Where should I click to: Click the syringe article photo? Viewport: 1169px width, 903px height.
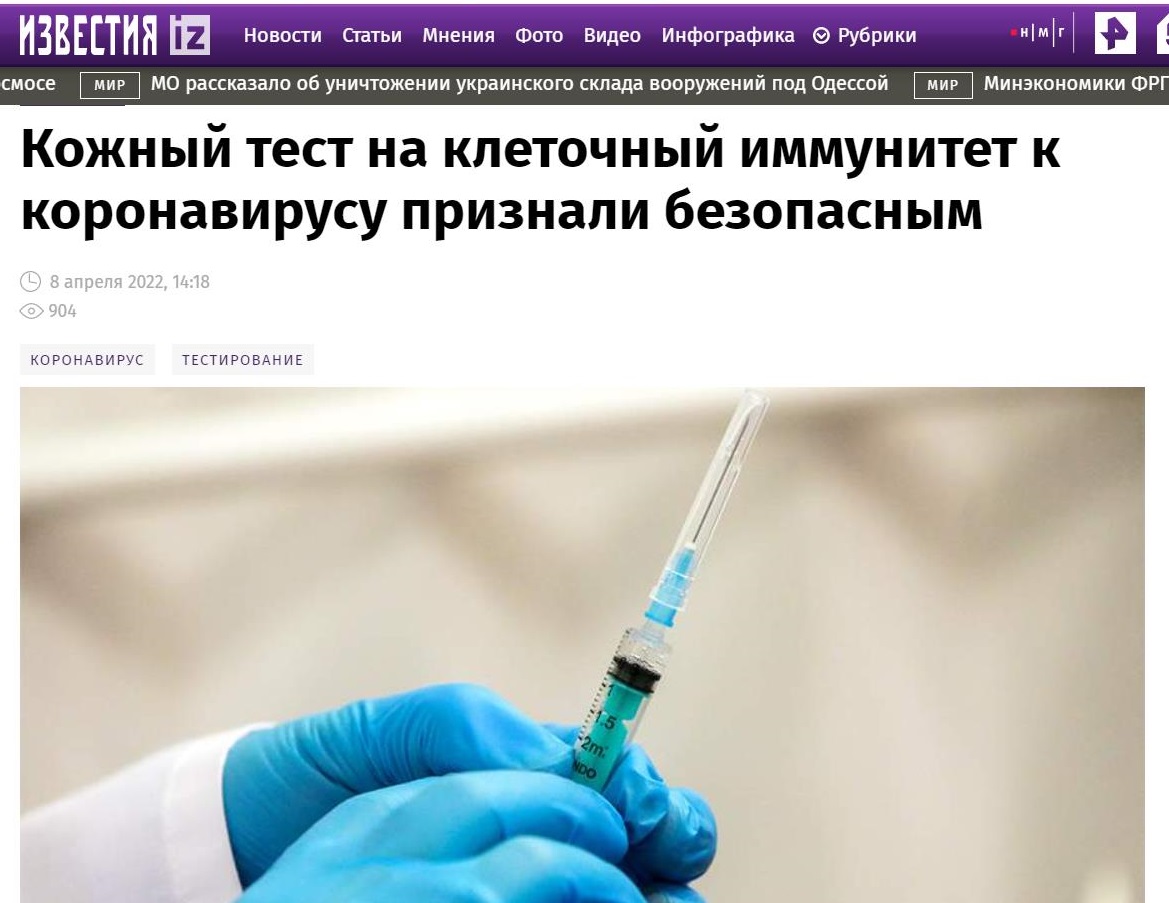click(x=582, y=644)
